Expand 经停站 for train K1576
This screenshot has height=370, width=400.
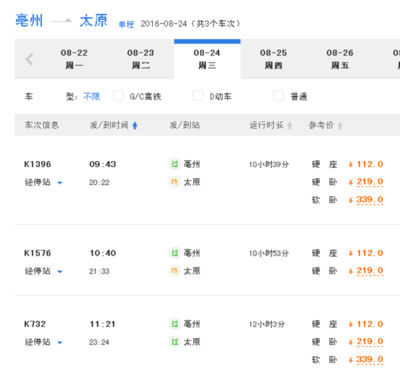click(44, 271)
